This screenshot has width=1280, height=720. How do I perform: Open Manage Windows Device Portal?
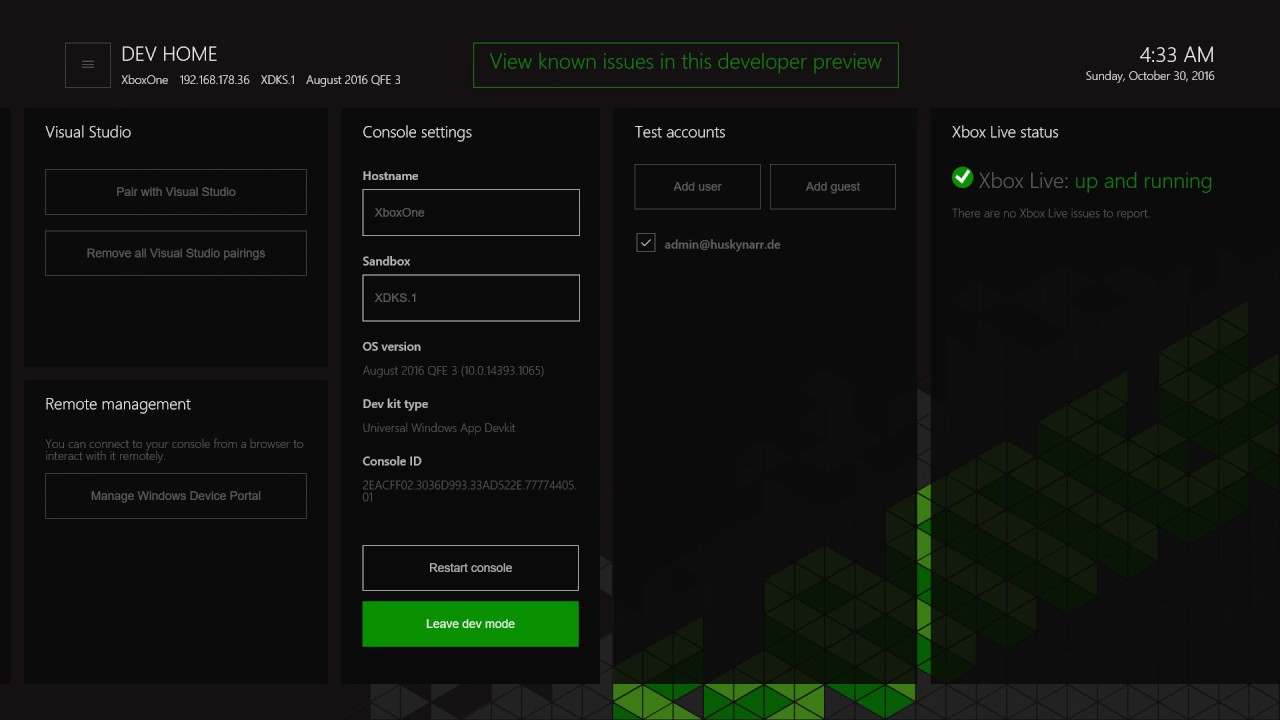(176, 496)
